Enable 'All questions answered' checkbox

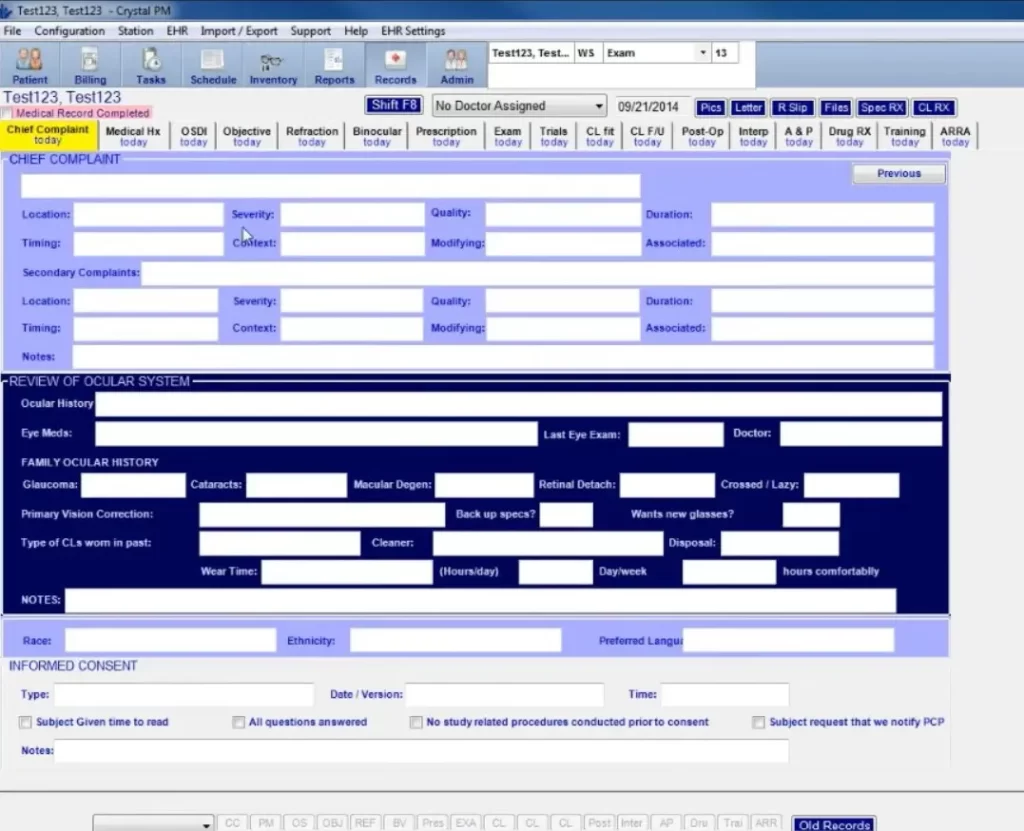click(x=238, y=722)
